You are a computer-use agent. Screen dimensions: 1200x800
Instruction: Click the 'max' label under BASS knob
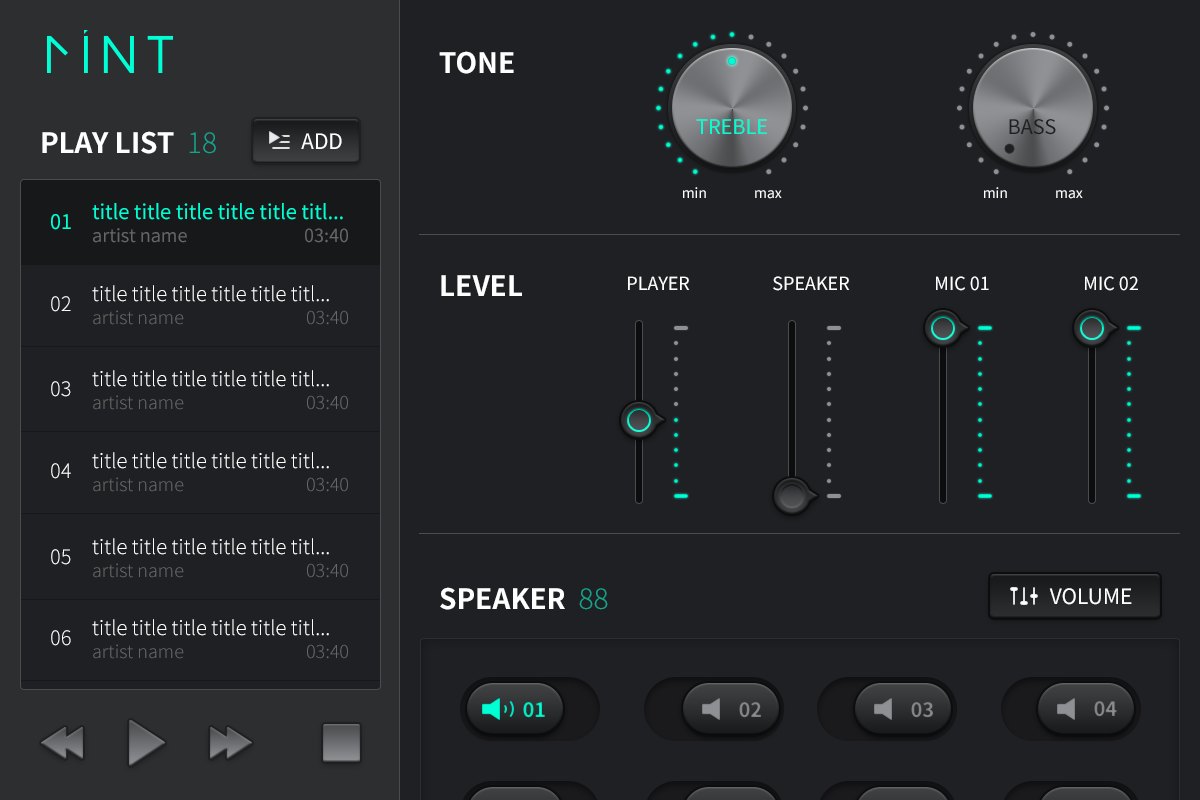click(x=1069, y=193)
